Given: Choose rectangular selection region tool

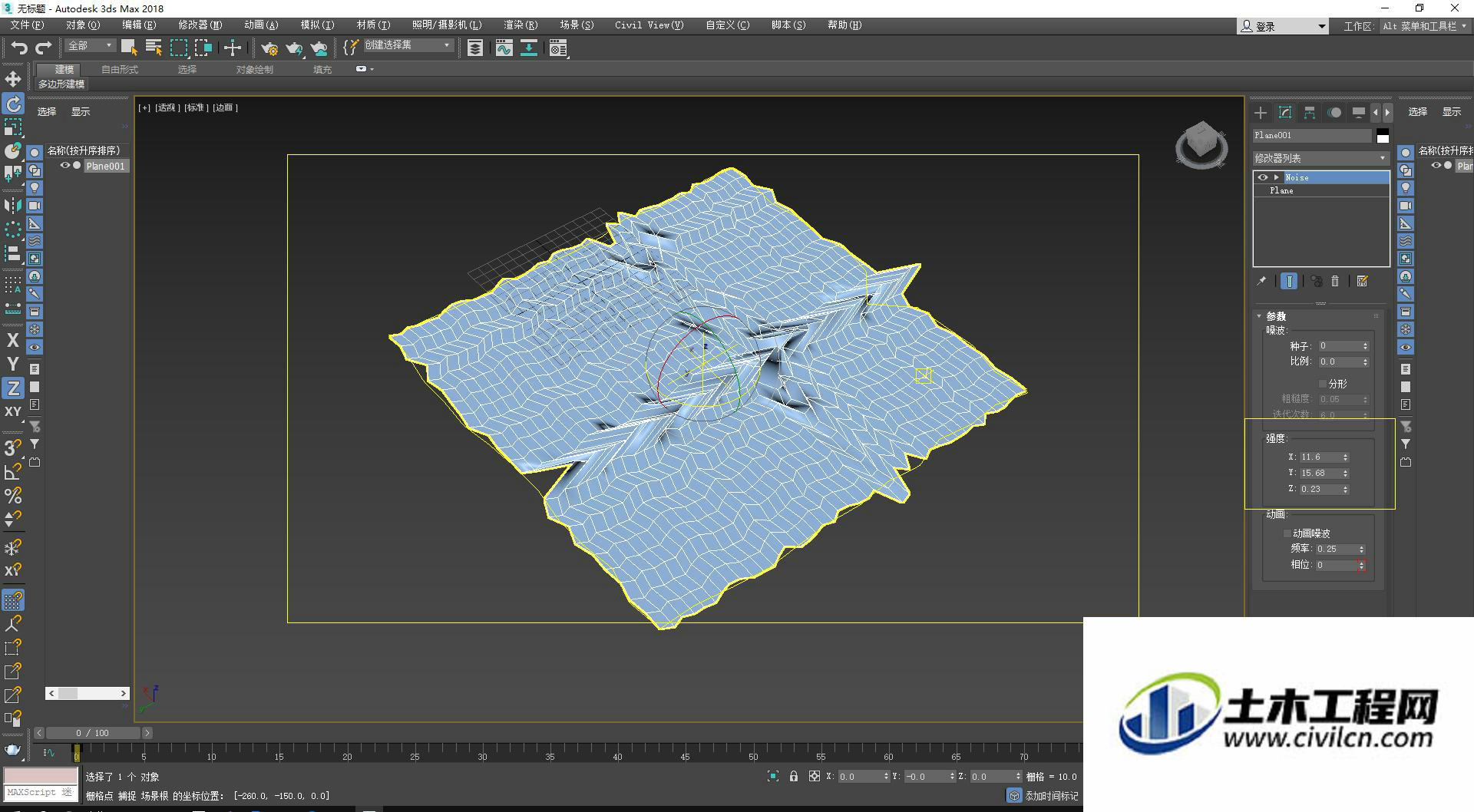Looking at the screenshot, I should (178, 48).
